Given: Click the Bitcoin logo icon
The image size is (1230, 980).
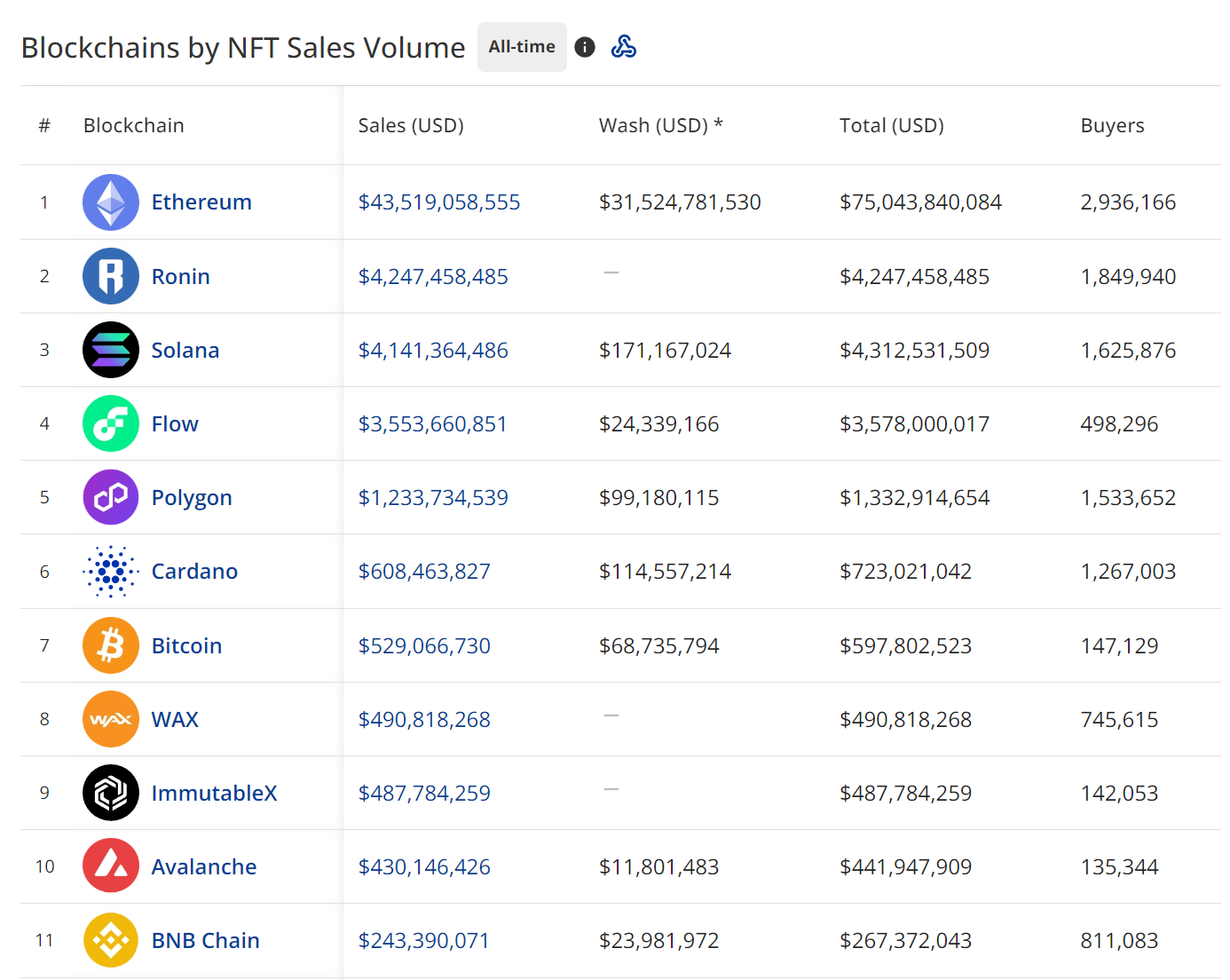Looking at the screenshot, I should tap(111, 645).
